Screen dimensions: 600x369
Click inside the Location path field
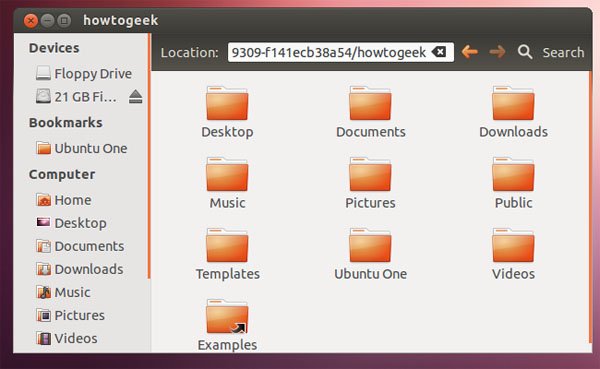tap(329, 52)
